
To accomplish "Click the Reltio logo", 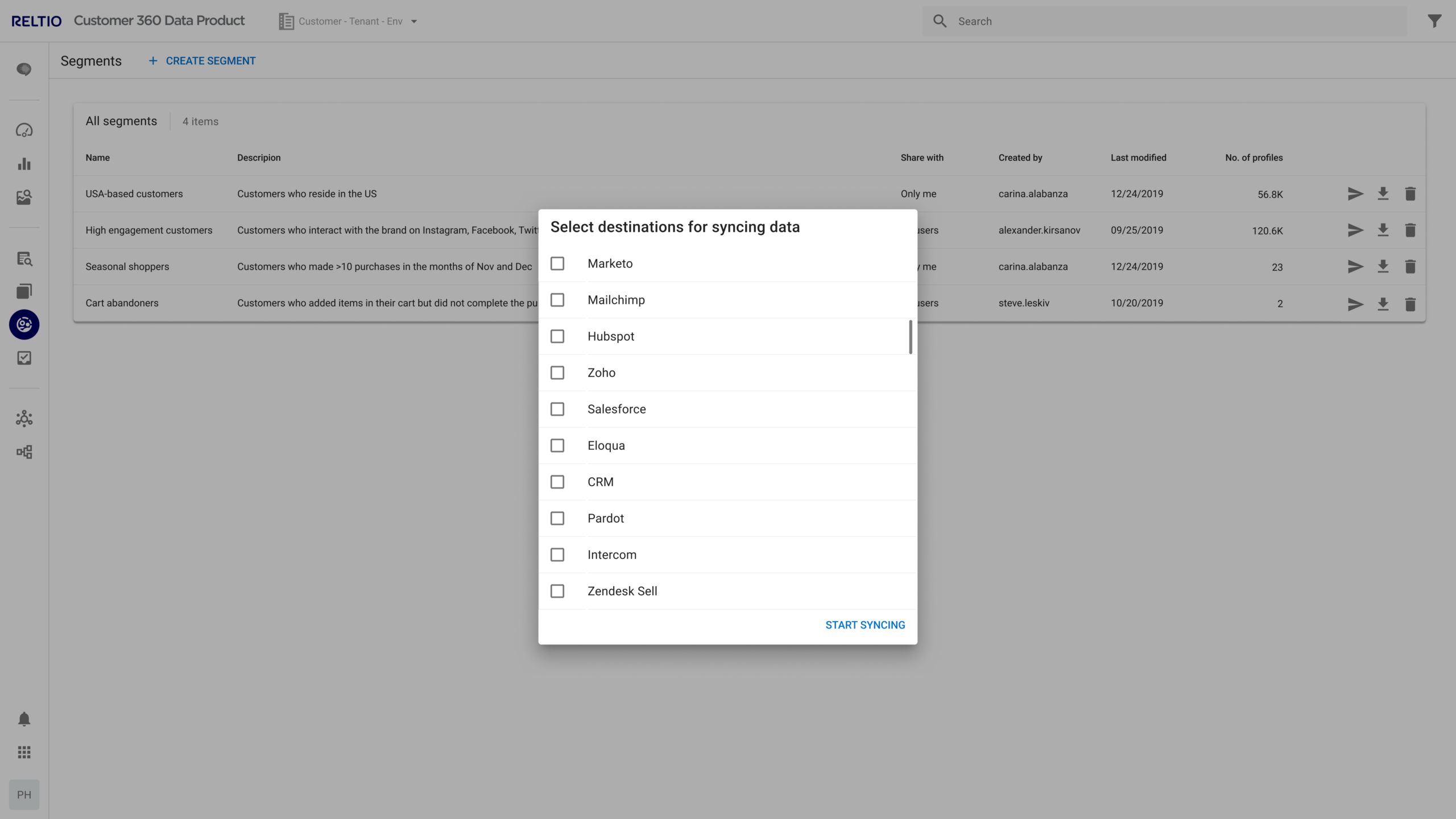I will pyautogui.click(x=36, y=21).
